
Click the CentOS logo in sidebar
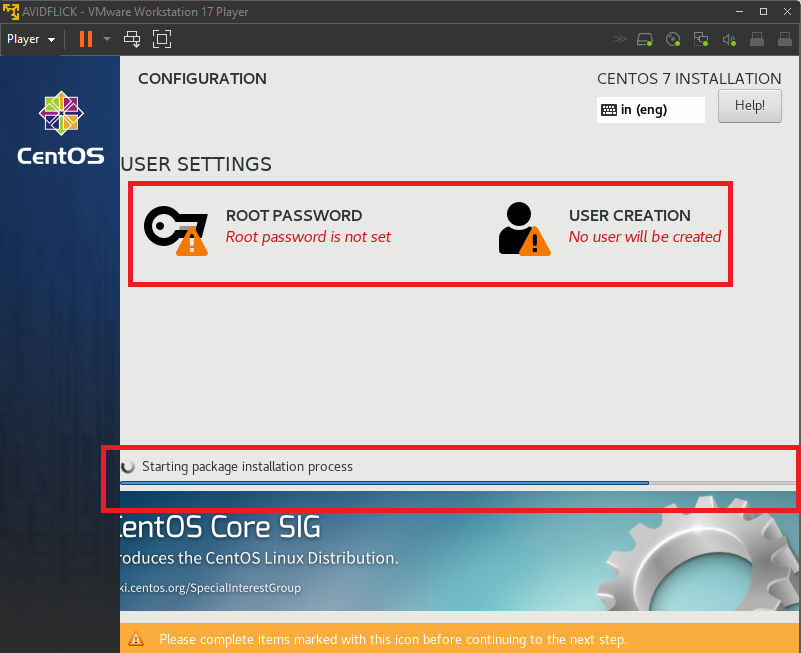coord(60,128)
